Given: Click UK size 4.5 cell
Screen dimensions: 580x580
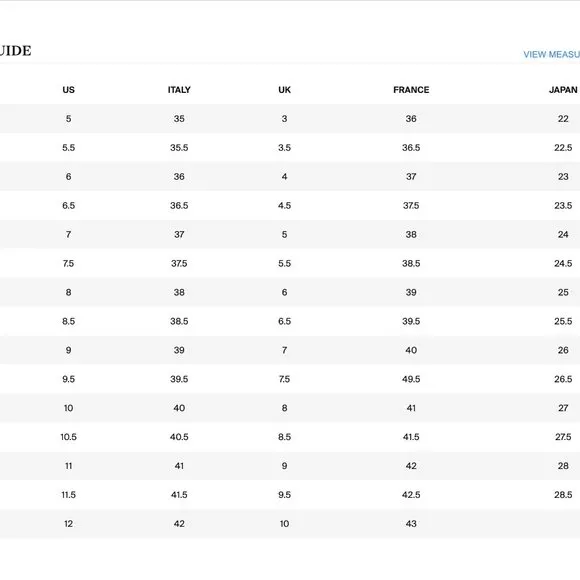Looking at the screenshot, I should 284,205.
